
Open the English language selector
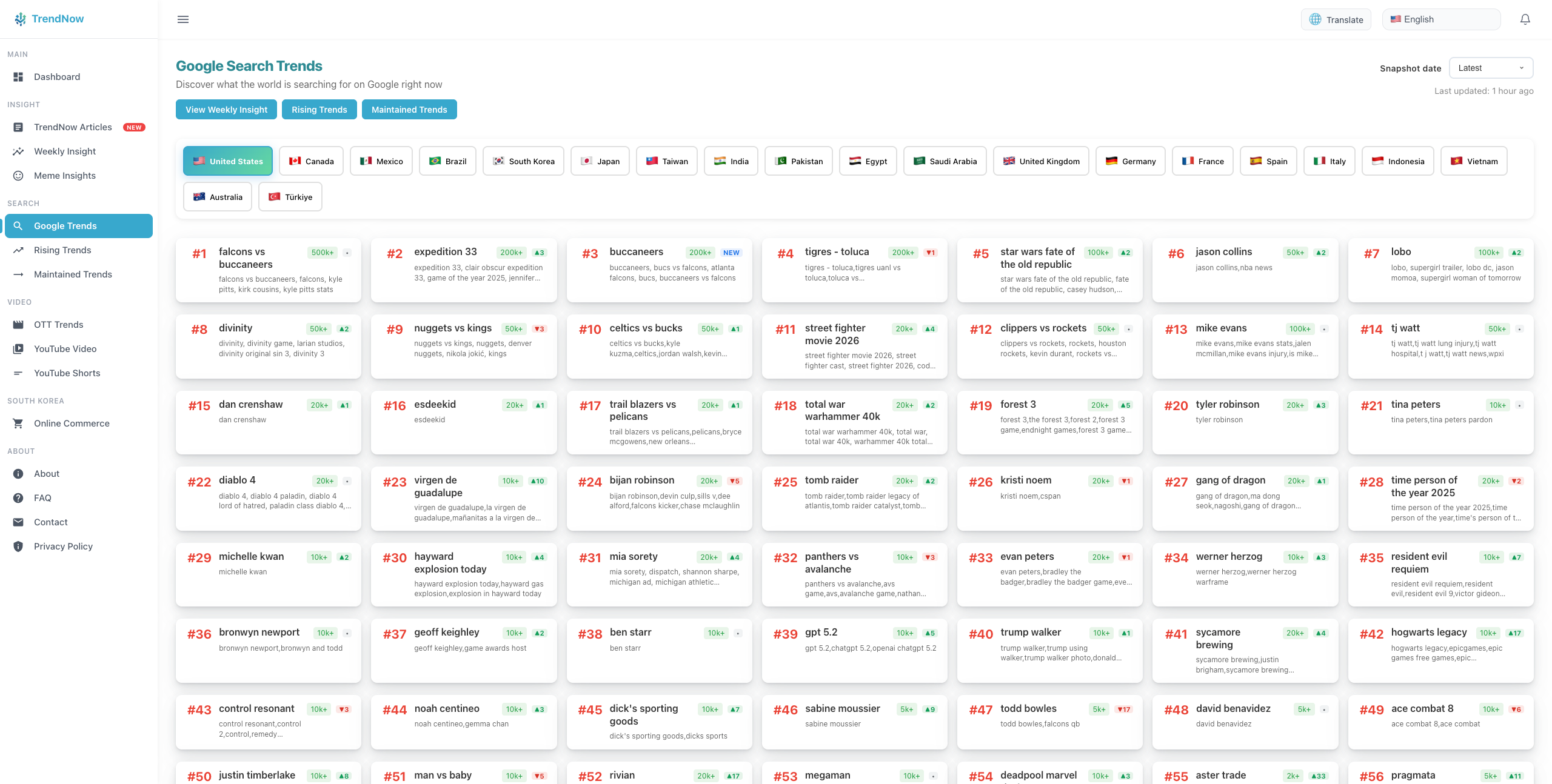pyautogui.click(x=1441, y=19)
